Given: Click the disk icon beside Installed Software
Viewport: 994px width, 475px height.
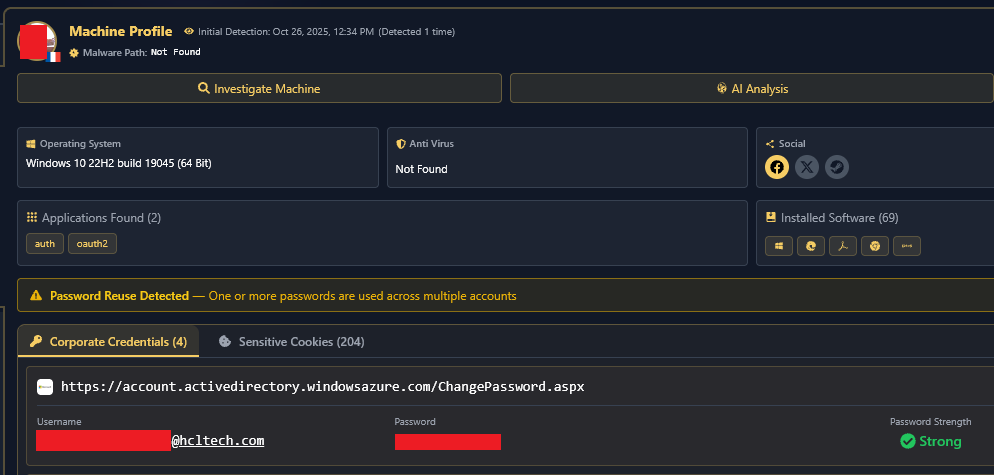Looking at the screenshot, I should pos(771,218).
